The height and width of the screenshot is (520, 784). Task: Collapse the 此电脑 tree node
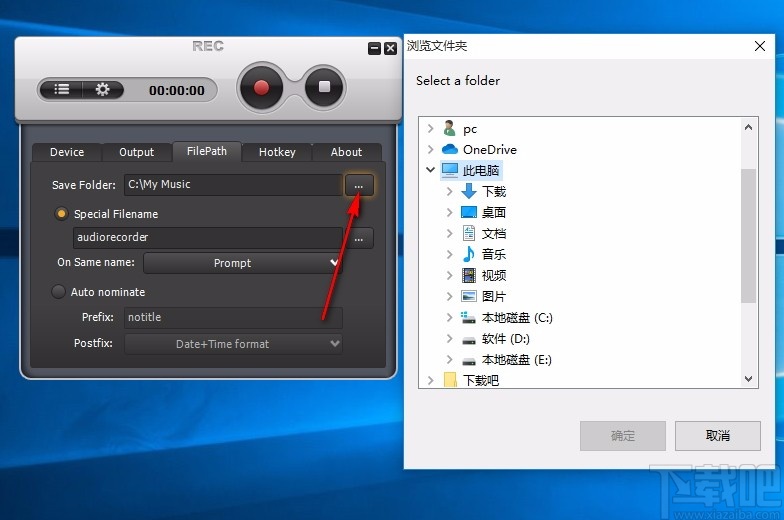point(430,170)
